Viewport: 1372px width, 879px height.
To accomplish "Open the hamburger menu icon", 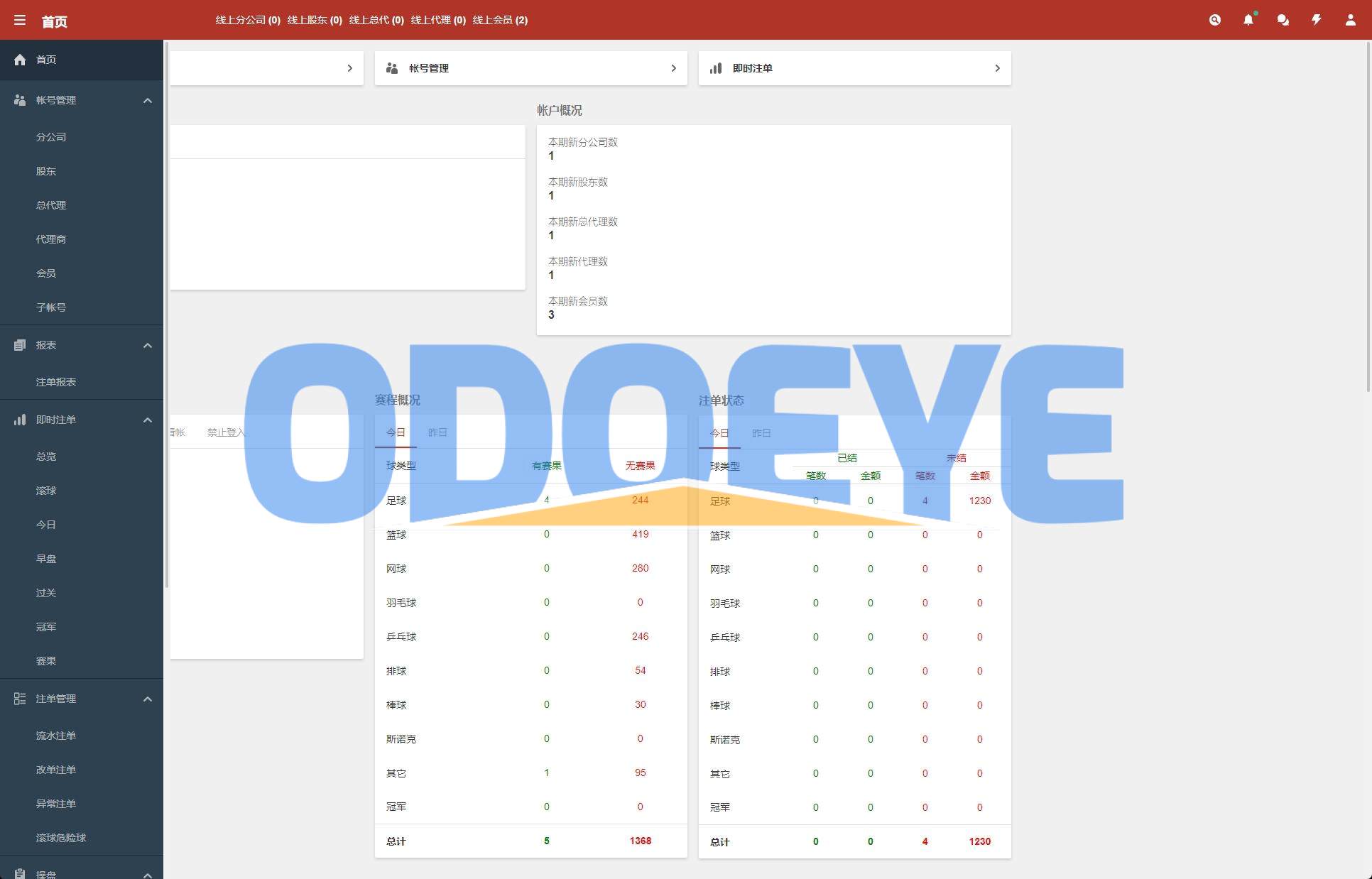I will 20,20.
